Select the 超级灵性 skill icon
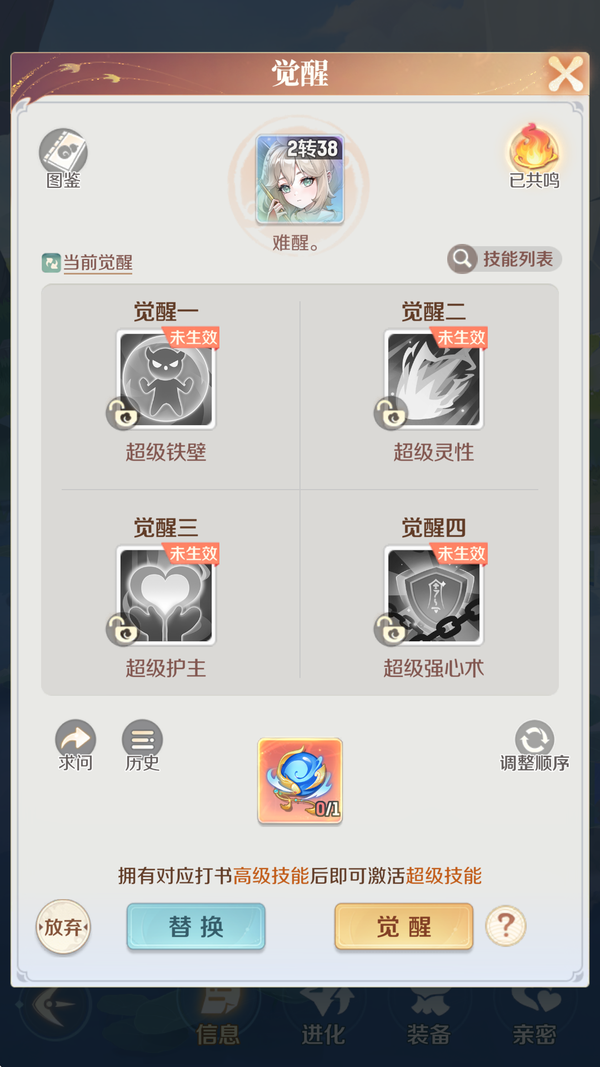The width and height of the screenshot is (600, 1067). pyautogui.click(x=434, y=379)
